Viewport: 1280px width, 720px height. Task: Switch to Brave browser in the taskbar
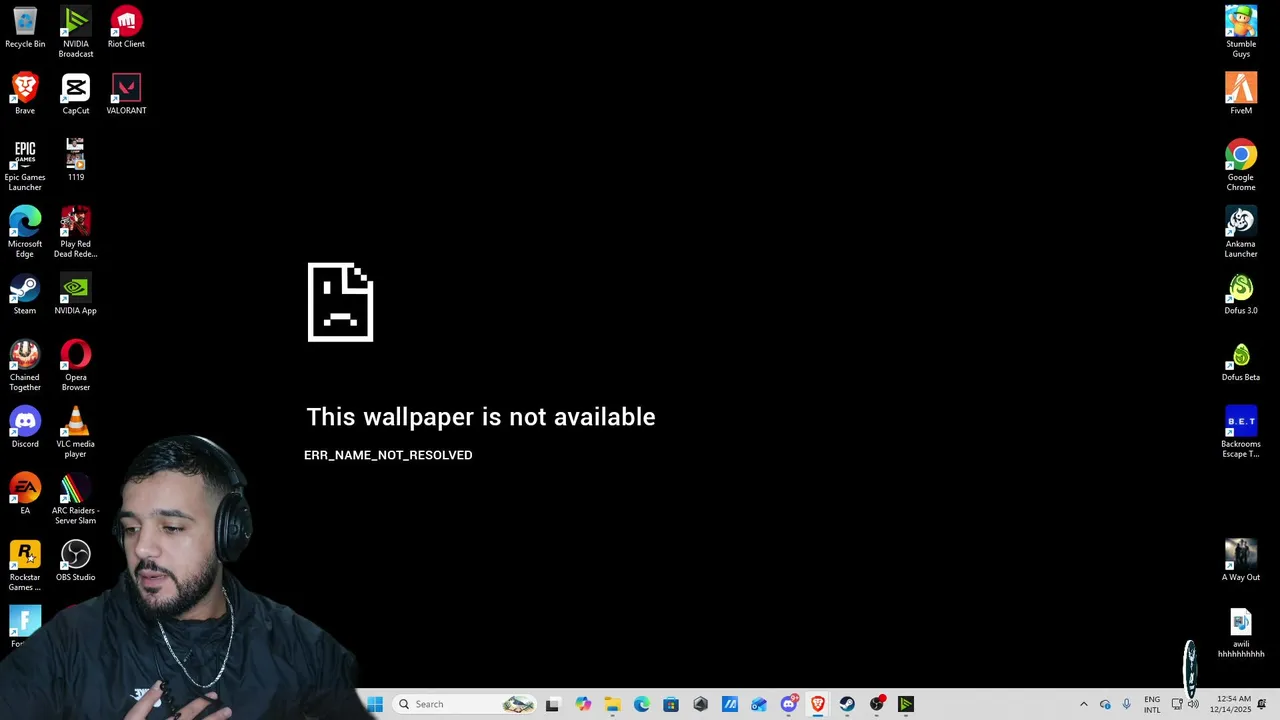pos(818,704)
